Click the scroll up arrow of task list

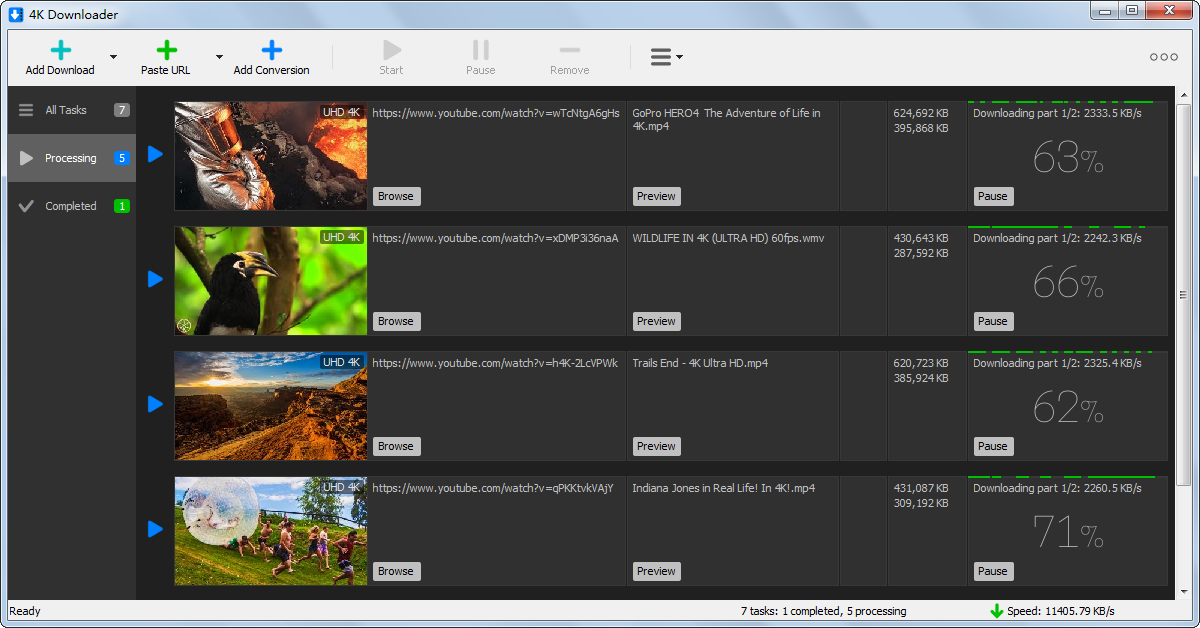coord(1184,95)
